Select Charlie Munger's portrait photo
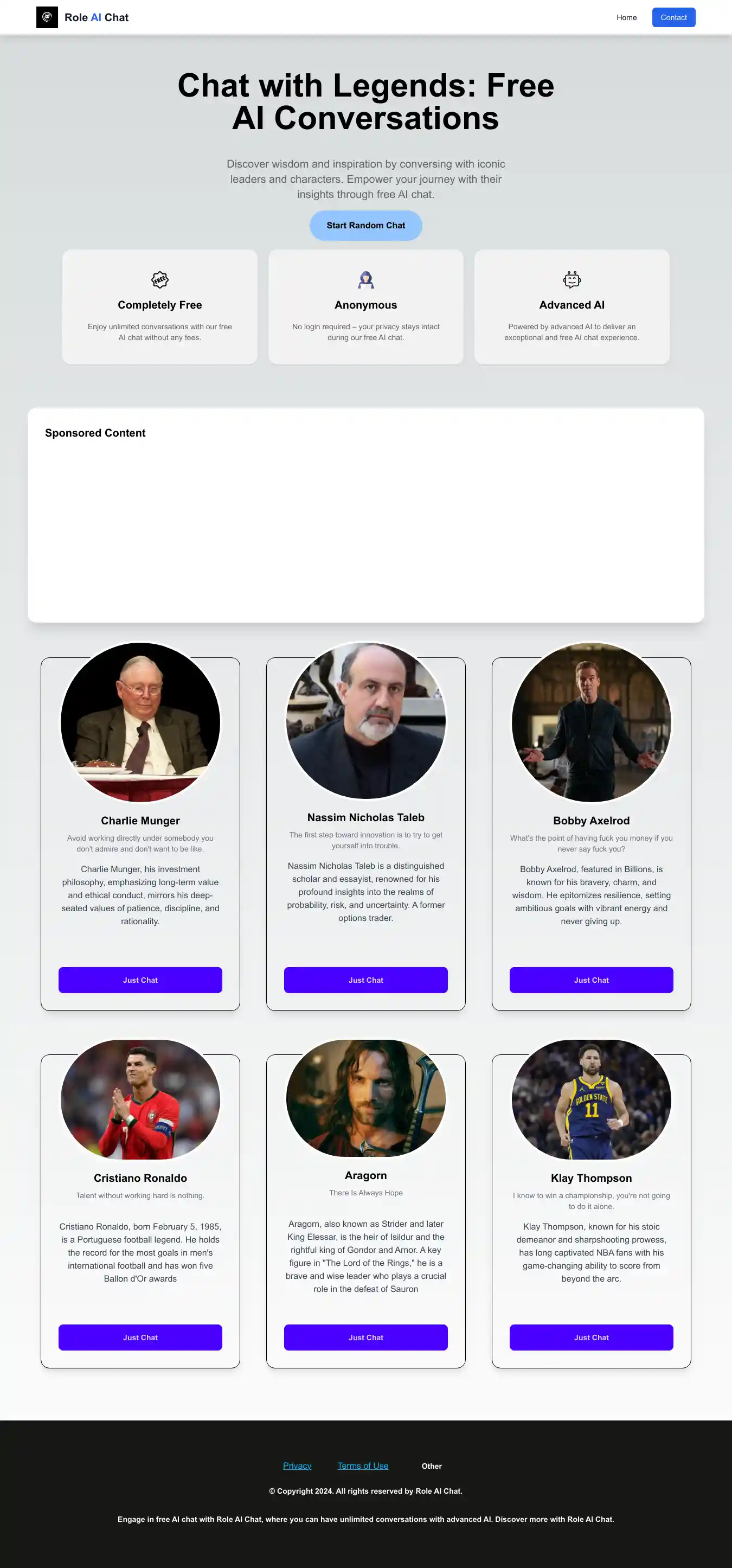 coord(140,722)
